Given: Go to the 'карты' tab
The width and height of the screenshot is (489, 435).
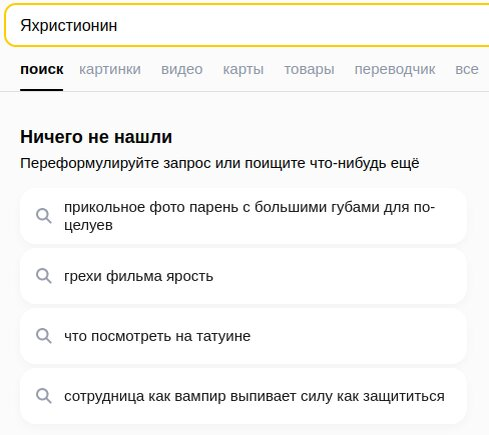Looking at the screenshot, I should (x=243, y=69).
